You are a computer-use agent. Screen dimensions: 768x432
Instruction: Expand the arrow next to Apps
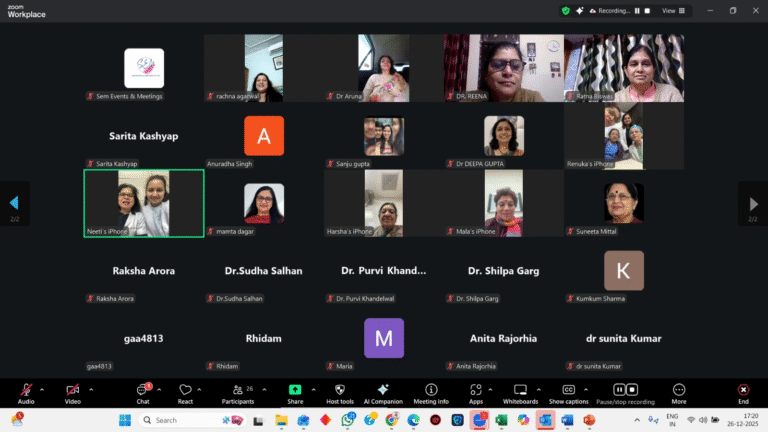(492, 389)
